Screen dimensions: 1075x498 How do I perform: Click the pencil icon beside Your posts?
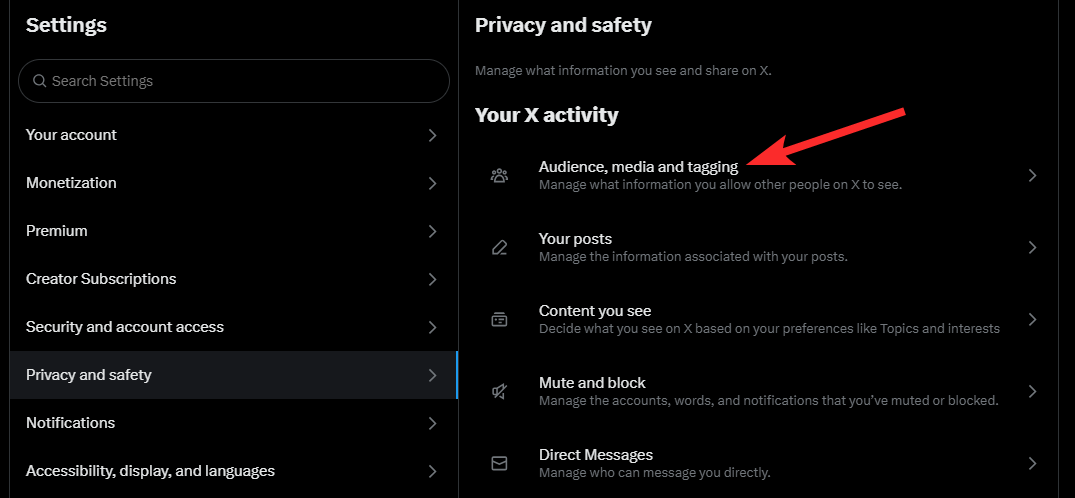click(x=499, y=248)
